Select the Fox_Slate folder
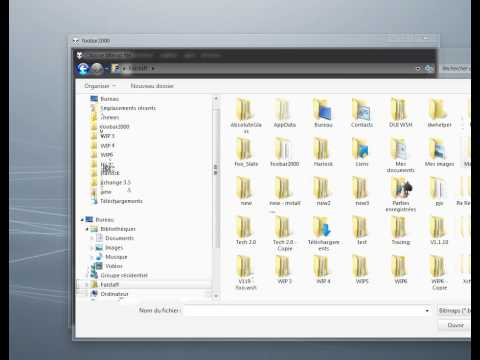Viewport: 480px width, 360px height. coord(246,152)
